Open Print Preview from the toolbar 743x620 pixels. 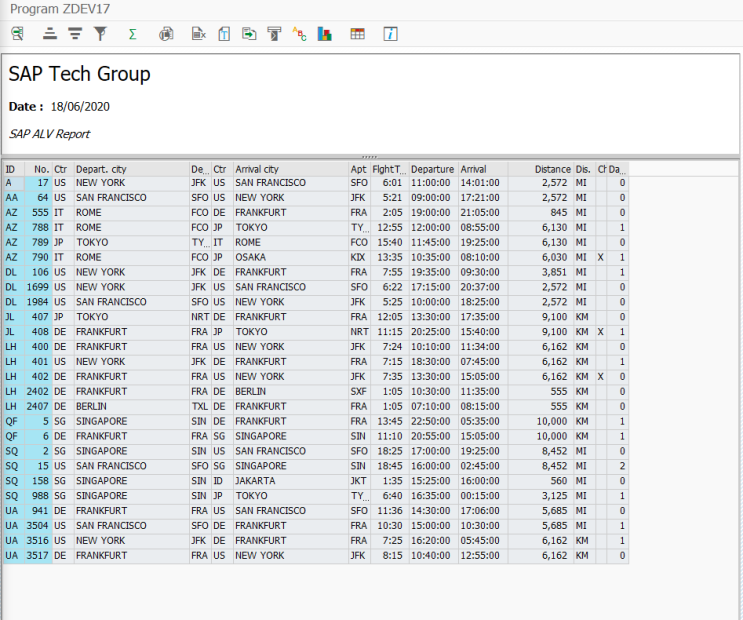pos(166,34)
